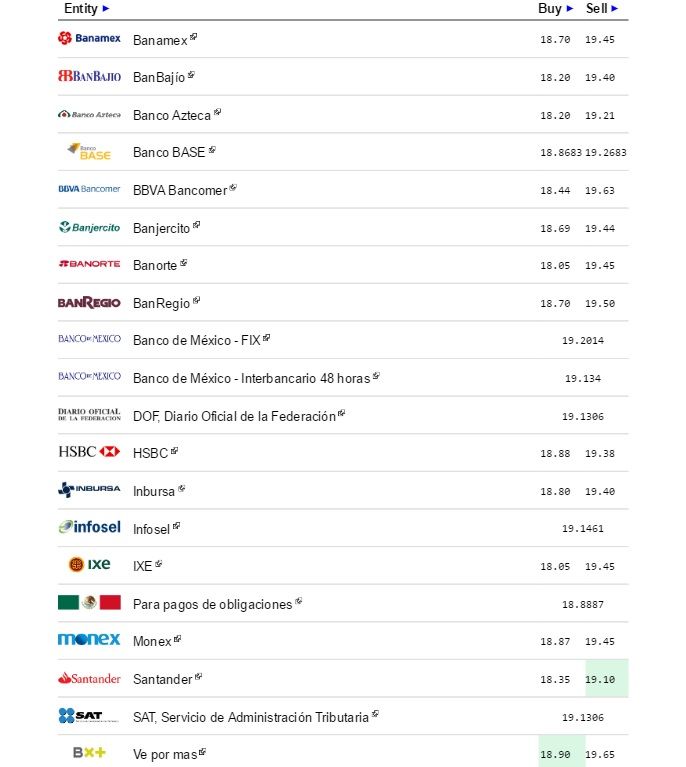Open DOF, Diario Oficial de la Federación link
Viewport: 686px width, 767px height.
pos(234,416)
